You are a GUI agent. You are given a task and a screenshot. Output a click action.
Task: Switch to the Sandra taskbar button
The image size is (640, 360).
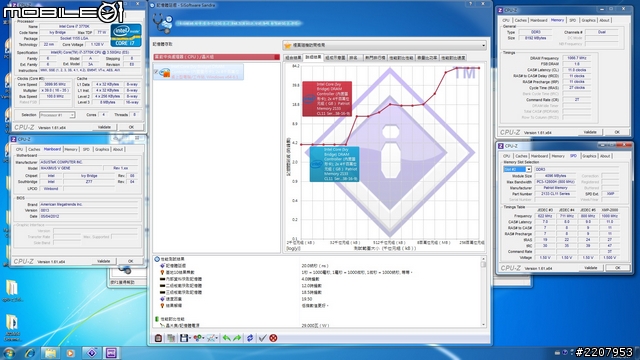[91, 353]
